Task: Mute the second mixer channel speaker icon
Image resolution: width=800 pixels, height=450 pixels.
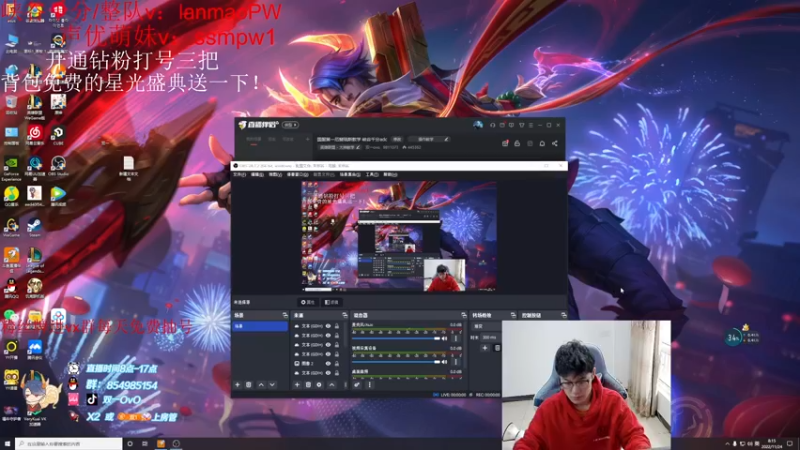Action: [444, 362]
